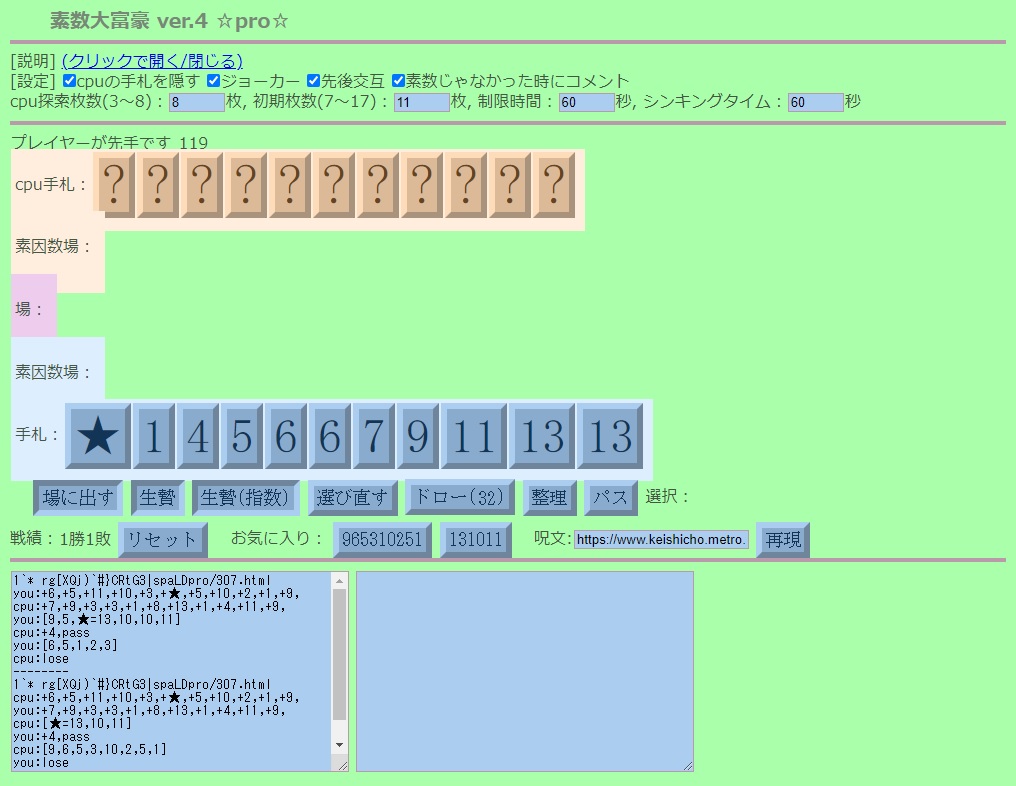Click the 生贄 button

[x=157, y=498]
